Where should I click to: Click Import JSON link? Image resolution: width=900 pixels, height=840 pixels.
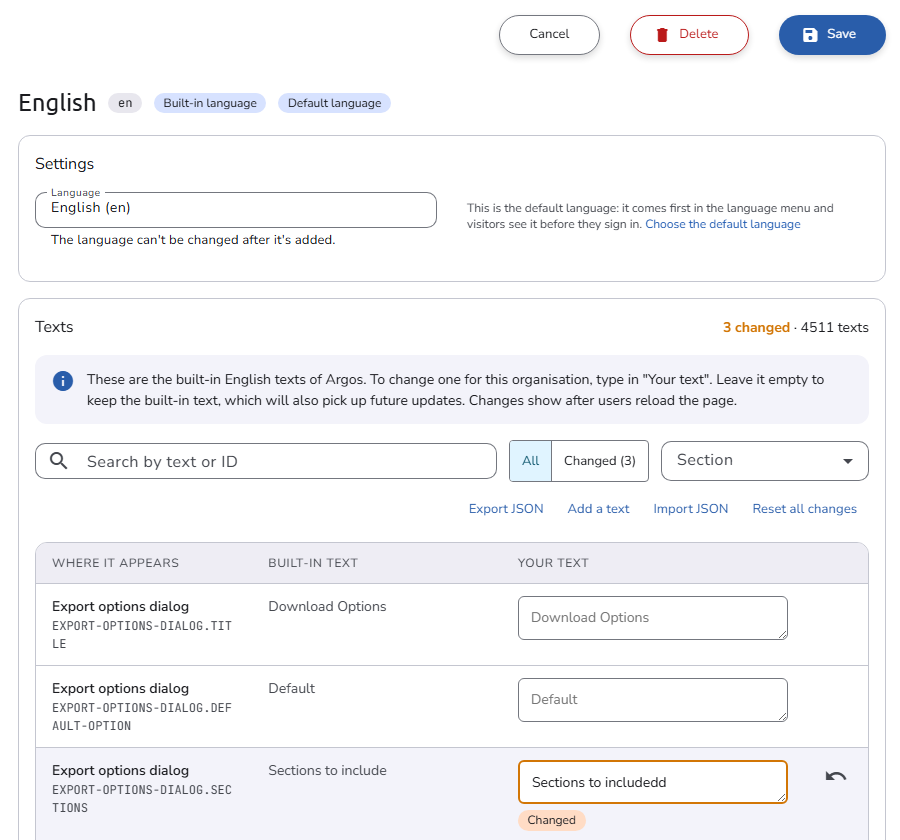pos(690,509)
